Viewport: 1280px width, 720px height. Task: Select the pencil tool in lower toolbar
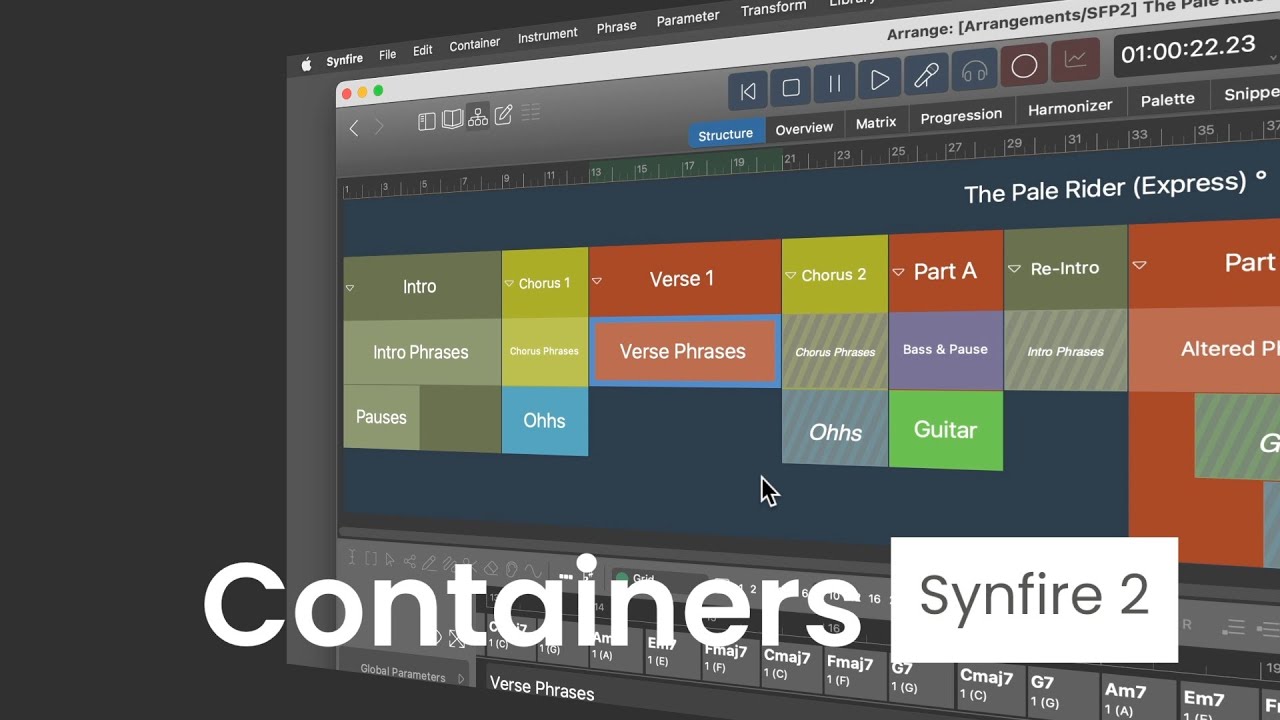pos(428,563)
